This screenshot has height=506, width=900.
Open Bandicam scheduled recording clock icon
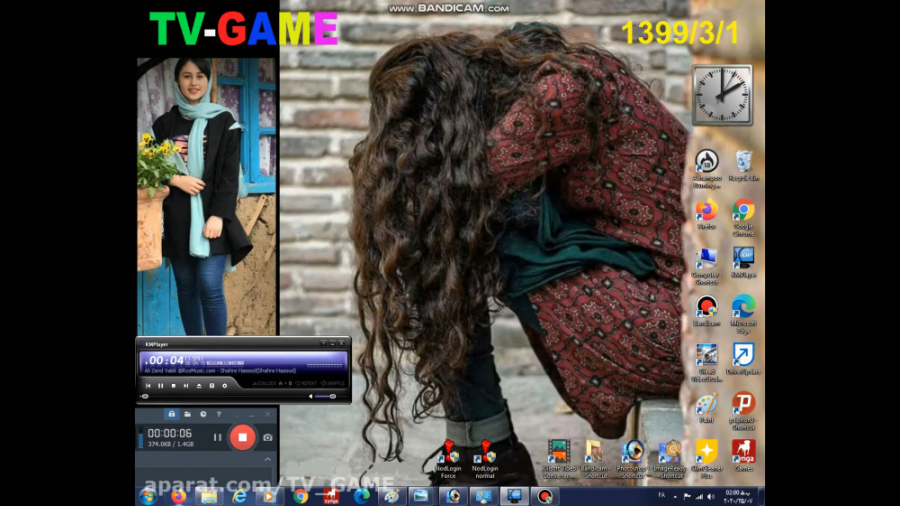[x=203, y=413]
